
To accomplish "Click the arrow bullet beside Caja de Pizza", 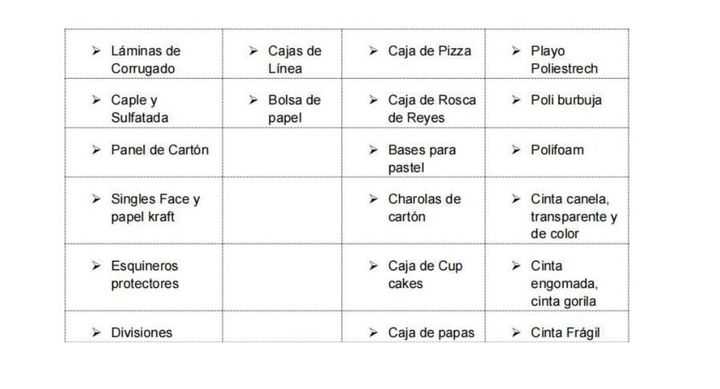I will [x=373, y=51].
